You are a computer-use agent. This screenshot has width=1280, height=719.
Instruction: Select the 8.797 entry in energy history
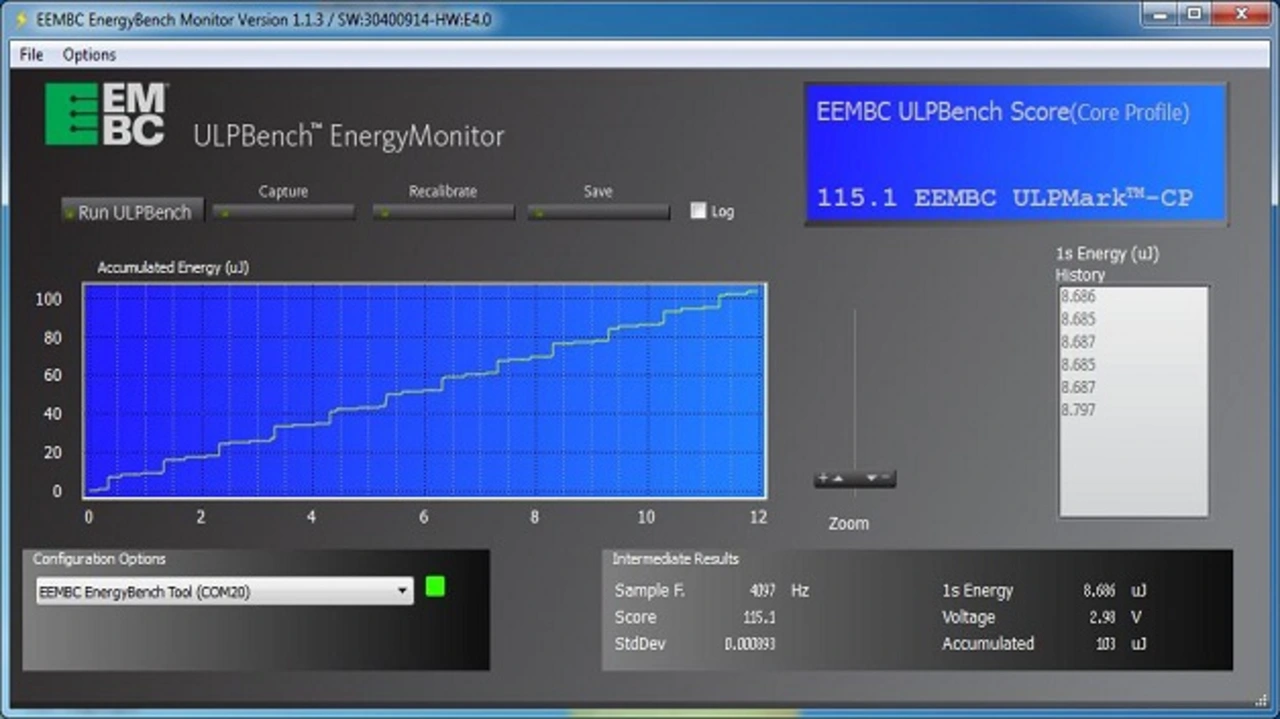(x=1078, y=409)
